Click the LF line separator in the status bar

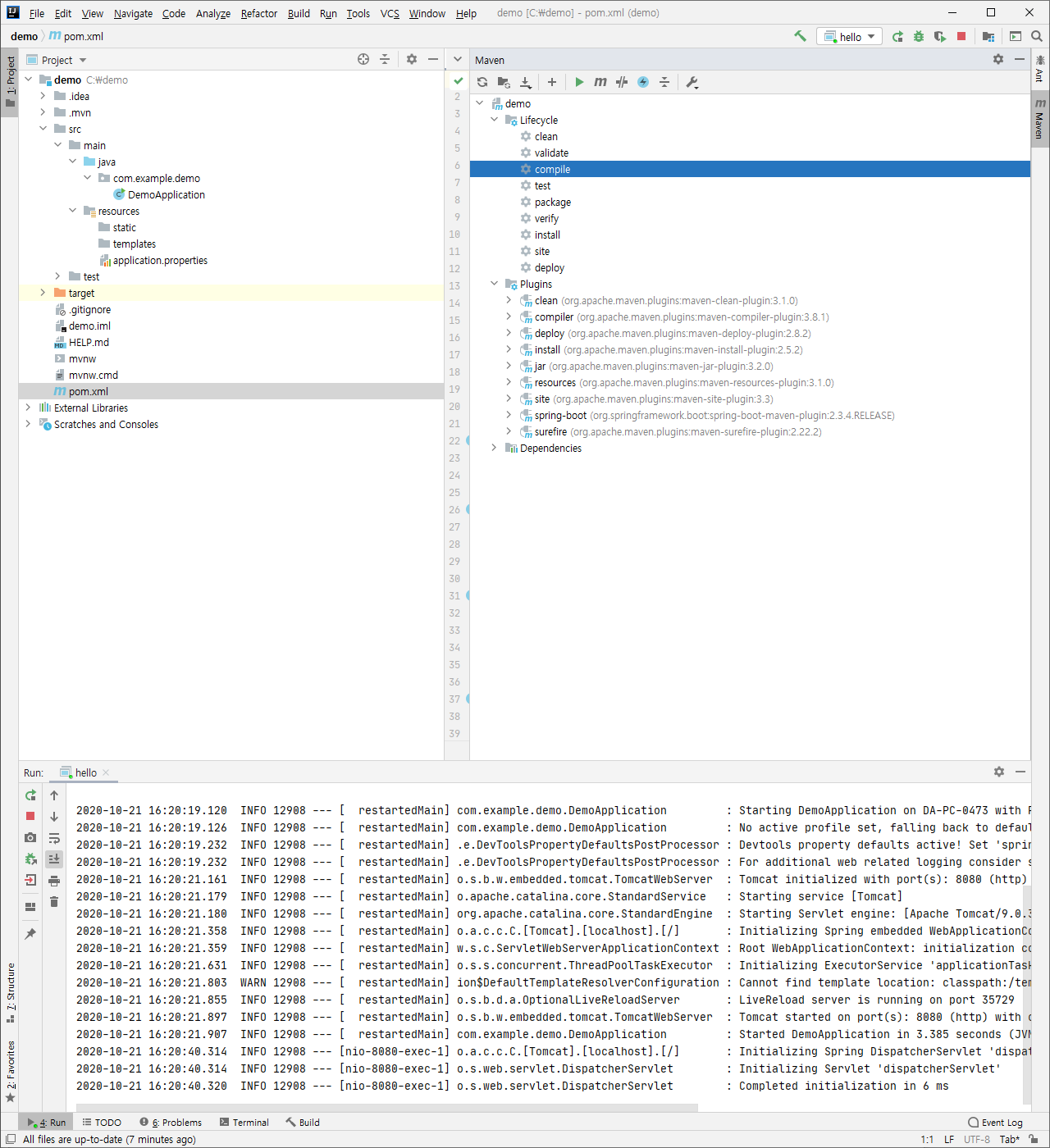click(949, 1139)
